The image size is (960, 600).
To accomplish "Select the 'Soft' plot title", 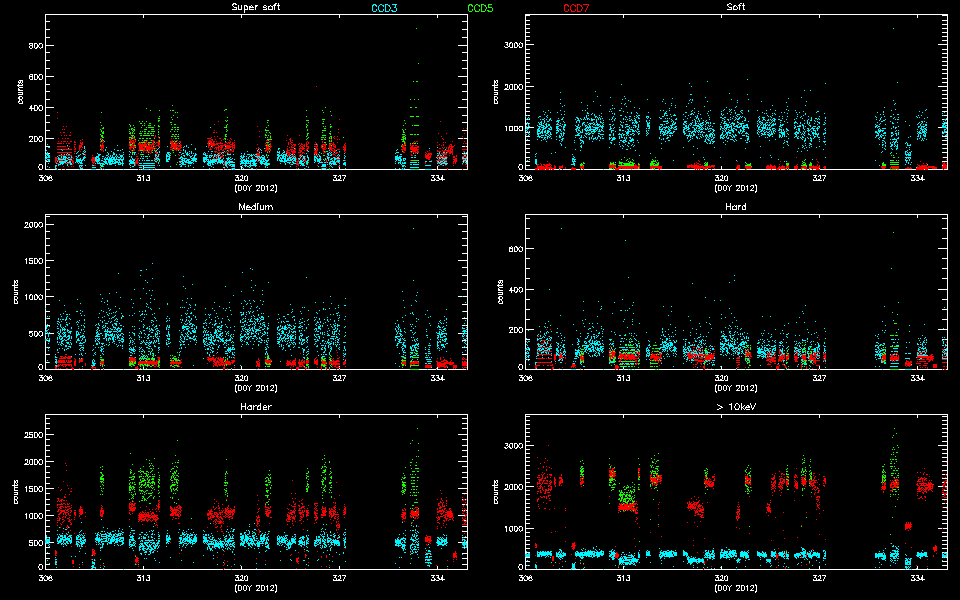I will tap(735, 8).
